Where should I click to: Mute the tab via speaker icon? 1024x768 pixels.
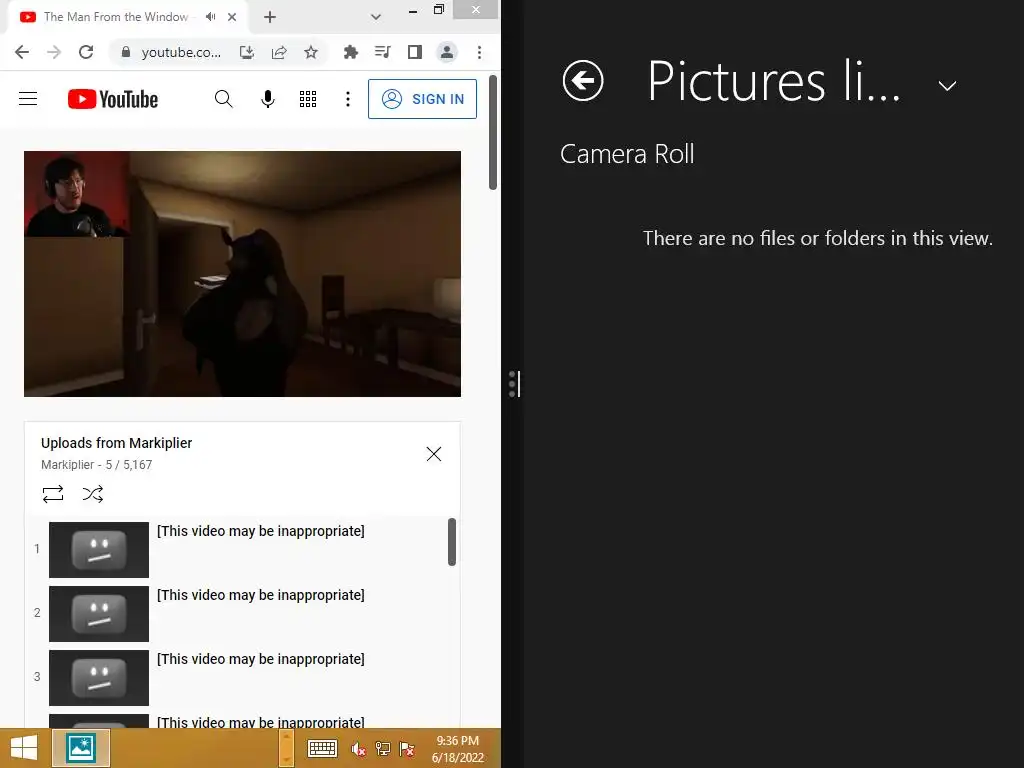click(210, 17)
